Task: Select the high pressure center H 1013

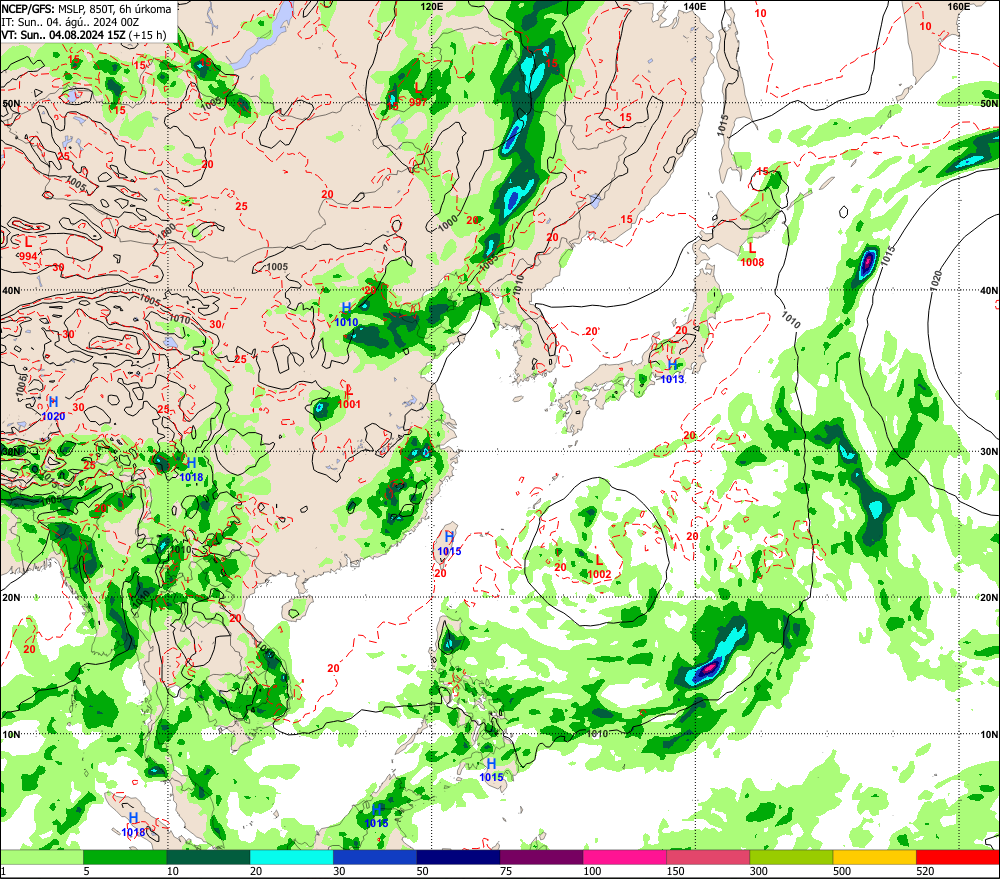Action: click(x=672, y=372)
